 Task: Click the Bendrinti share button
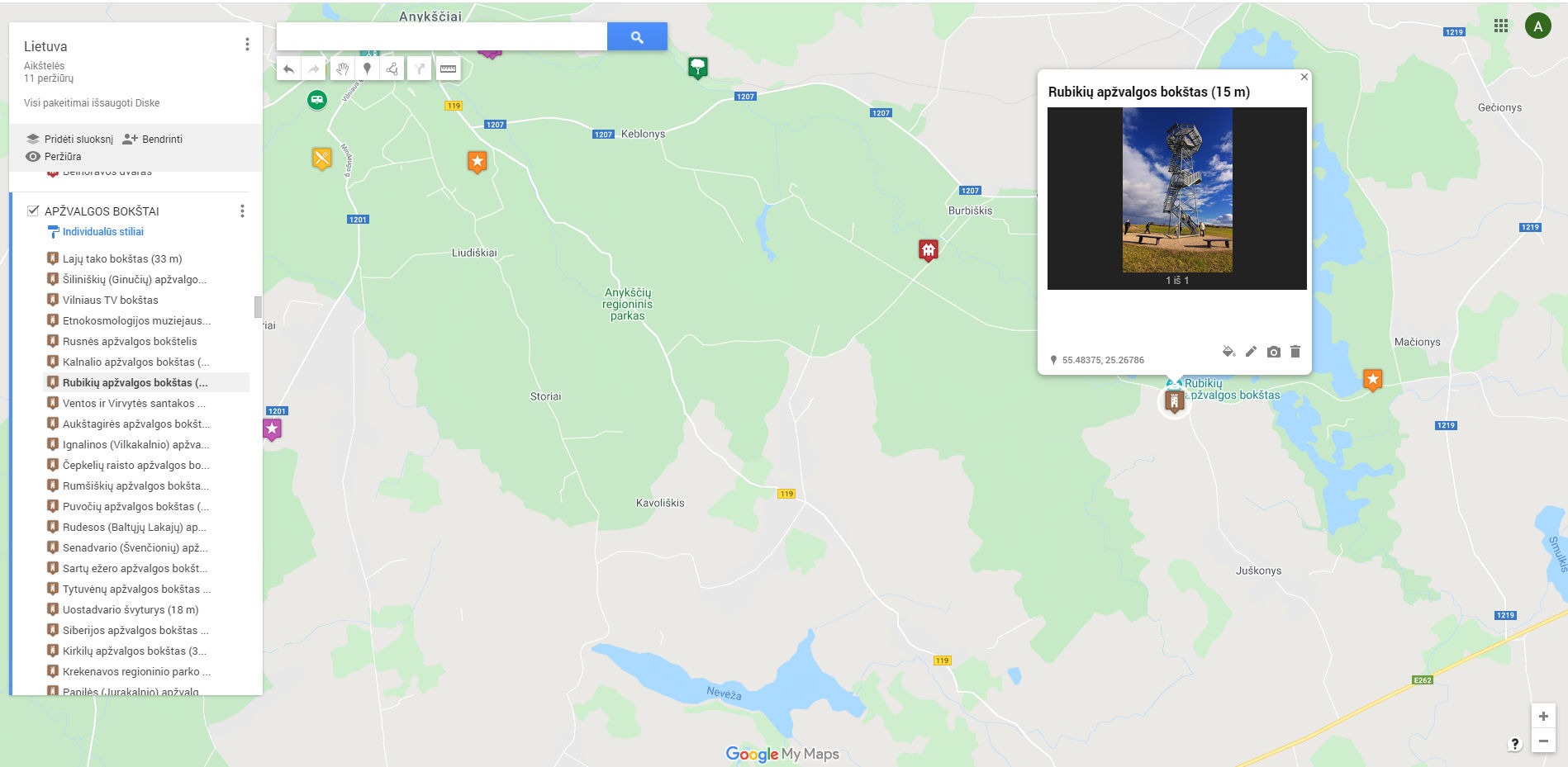pyautogui.click(x=153, y=139)
